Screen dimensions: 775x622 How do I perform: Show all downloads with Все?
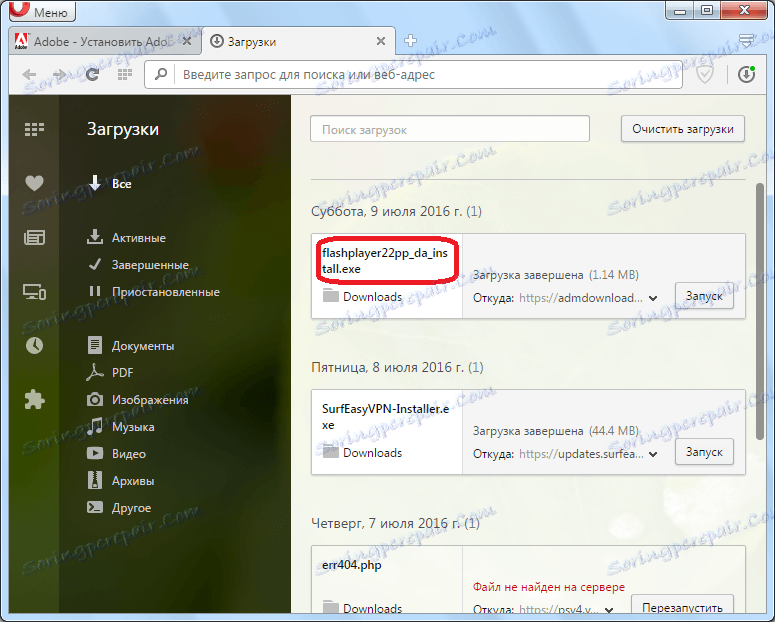click(110, 184)
